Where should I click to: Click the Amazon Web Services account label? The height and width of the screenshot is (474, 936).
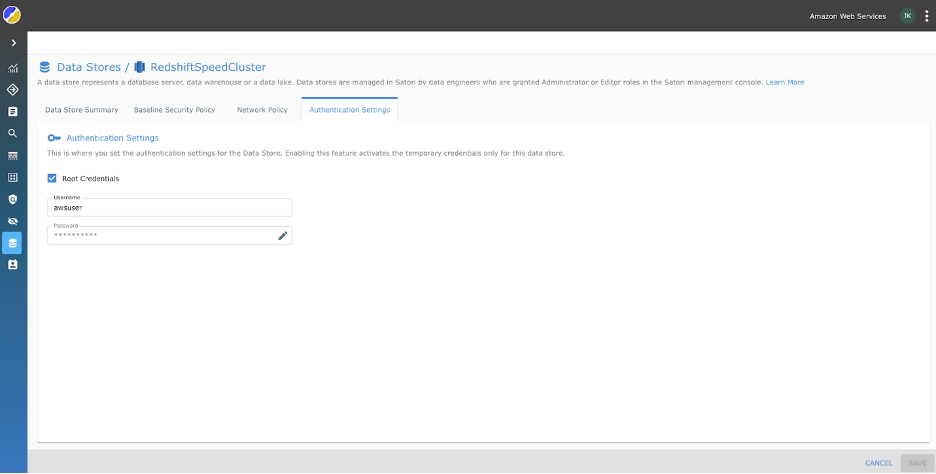click(848, 16)
